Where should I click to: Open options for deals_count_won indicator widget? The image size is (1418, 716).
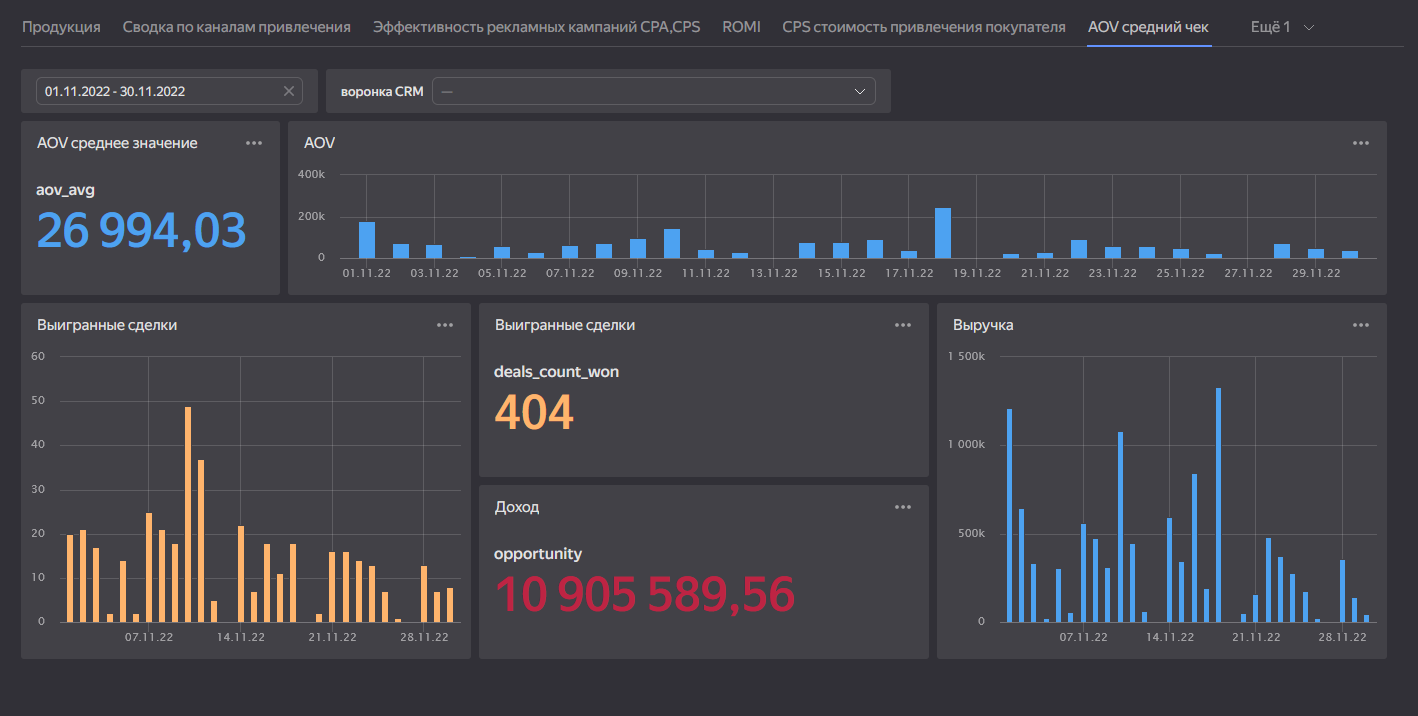(x=903, y=325)
